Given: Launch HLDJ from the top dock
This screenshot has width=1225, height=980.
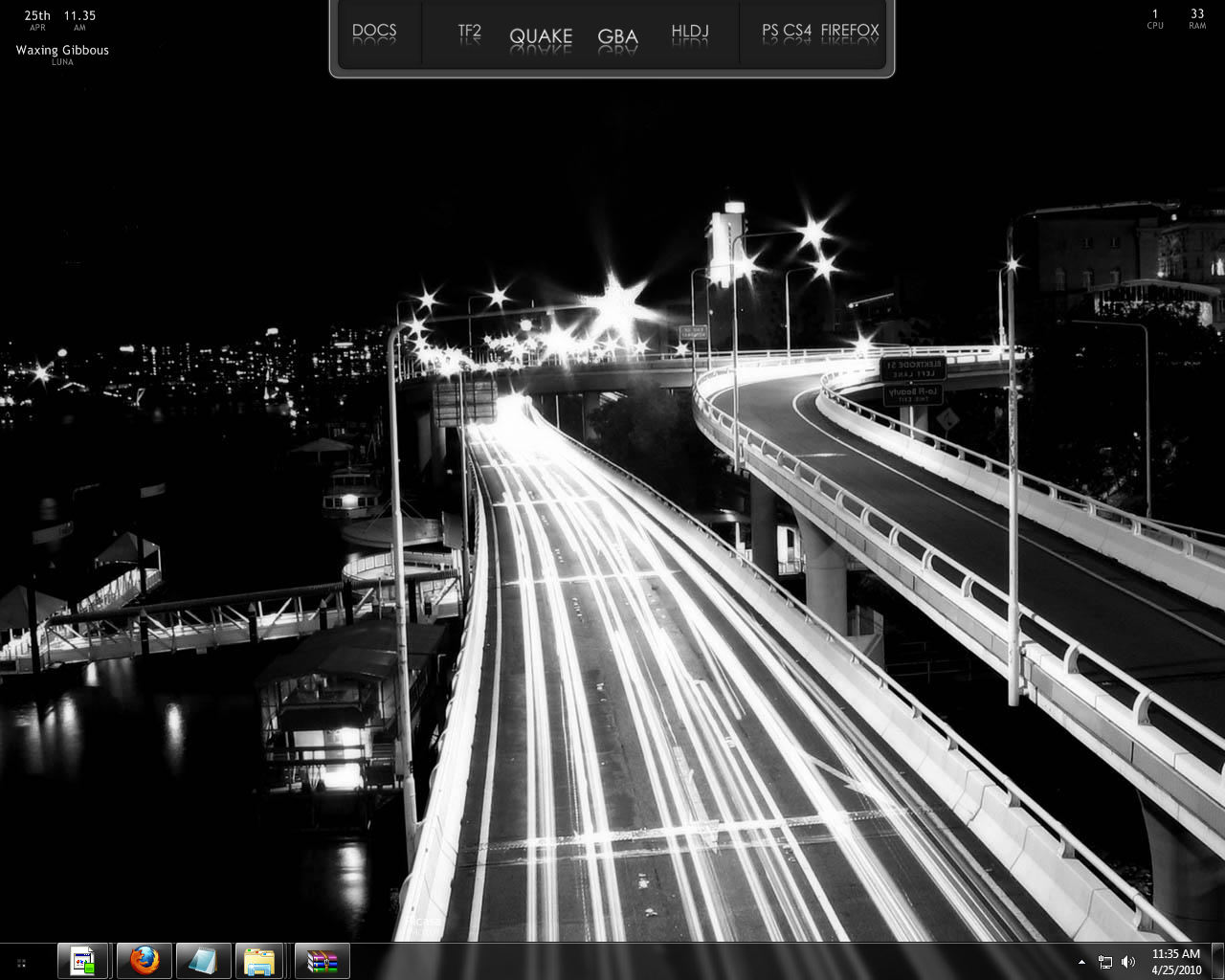Looking at the screenshot, I should [690, 31].
